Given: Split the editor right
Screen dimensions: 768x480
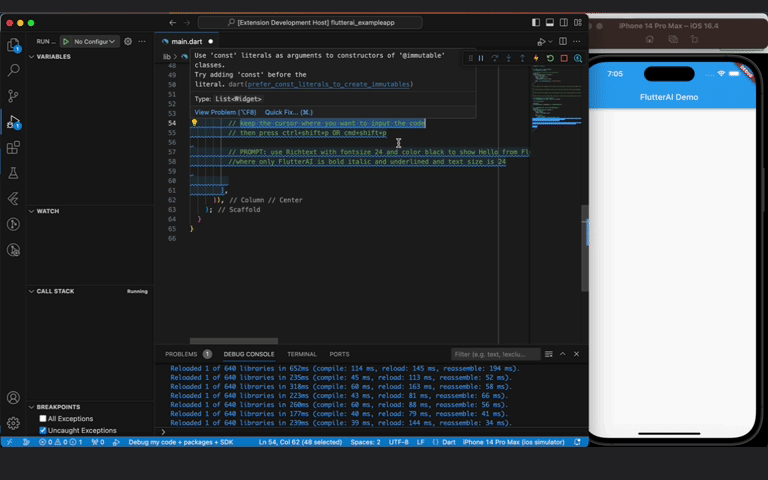Looking at the screenshot, I should (x=563, y=42).
